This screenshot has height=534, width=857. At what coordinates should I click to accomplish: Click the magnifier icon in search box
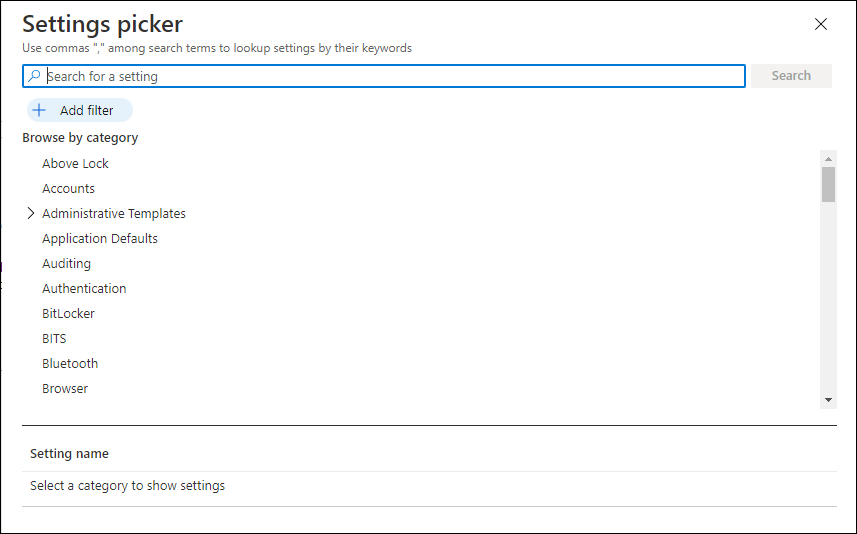[34, 75]
